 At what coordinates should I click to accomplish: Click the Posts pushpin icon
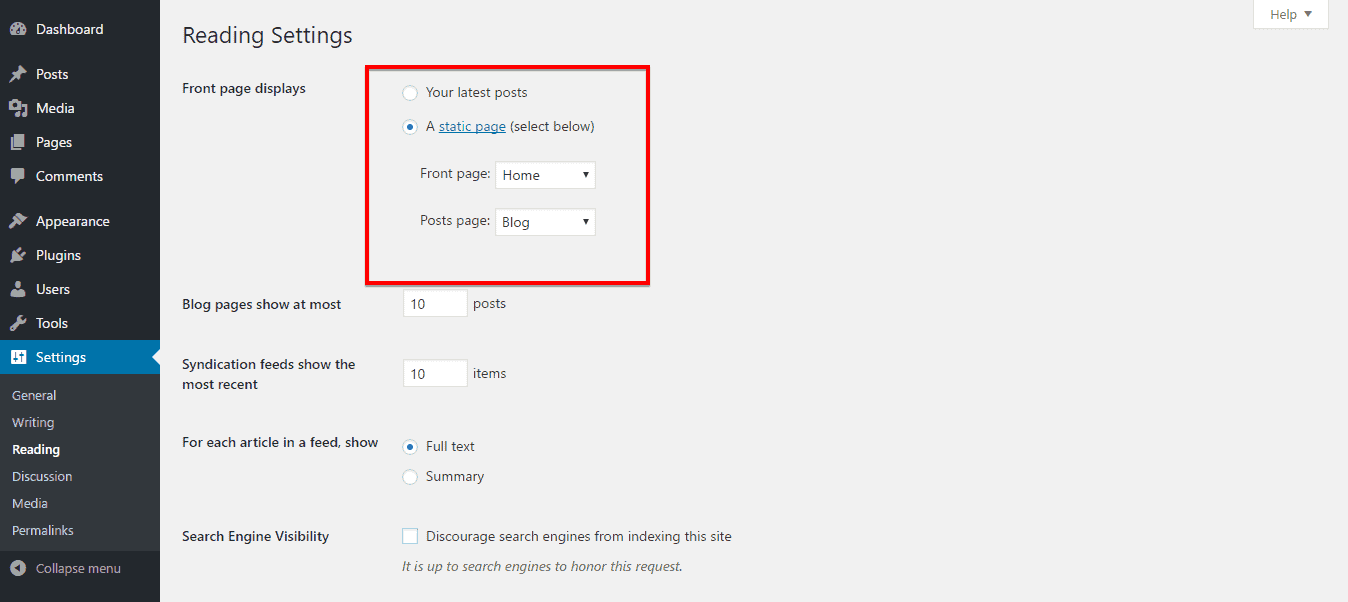pos(18,74)
